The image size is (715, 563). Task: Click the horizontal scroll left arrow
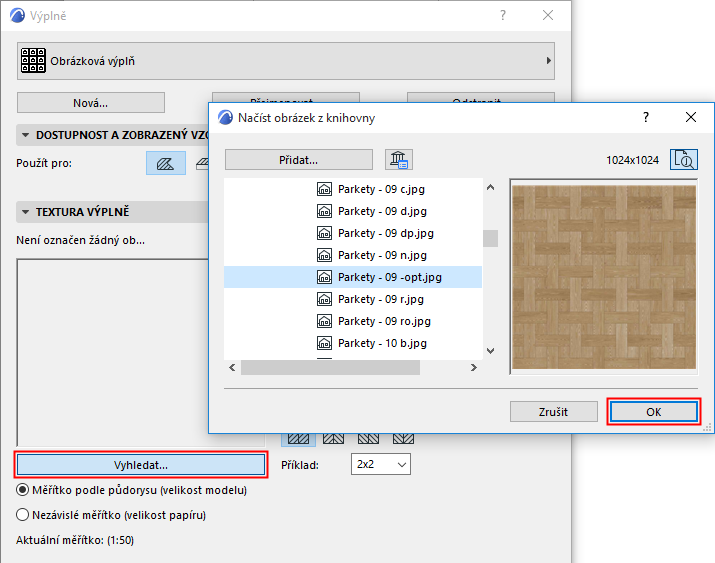point(232,367)
